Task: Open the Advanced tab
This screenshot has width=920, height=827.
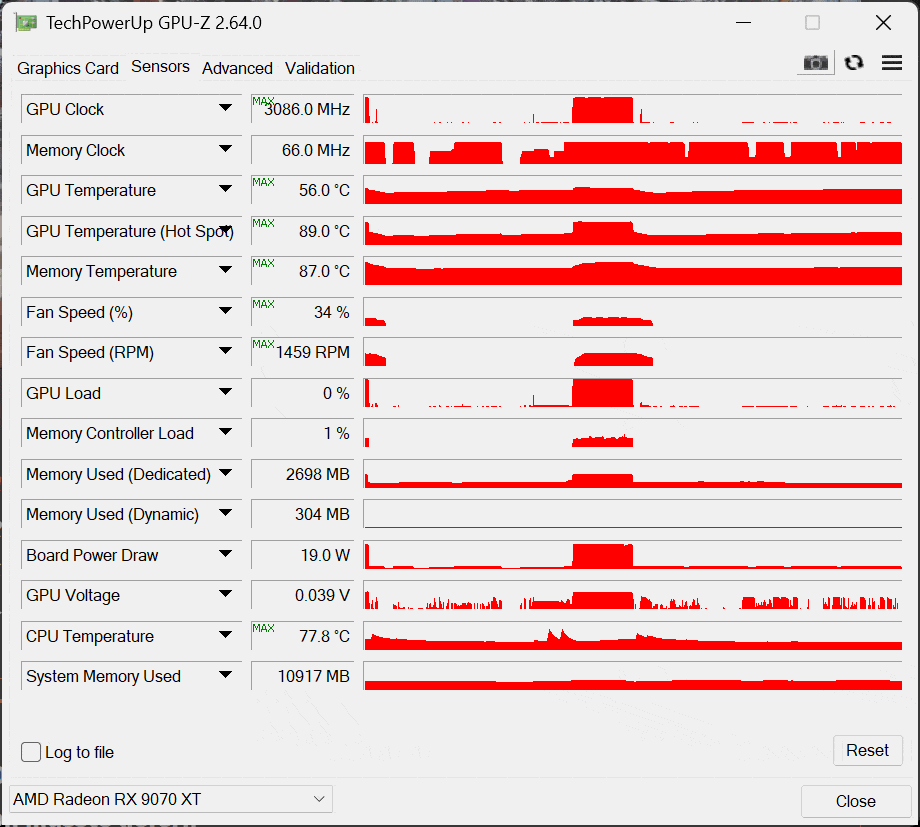Action: pyautogui.click(x=237, y=68)
